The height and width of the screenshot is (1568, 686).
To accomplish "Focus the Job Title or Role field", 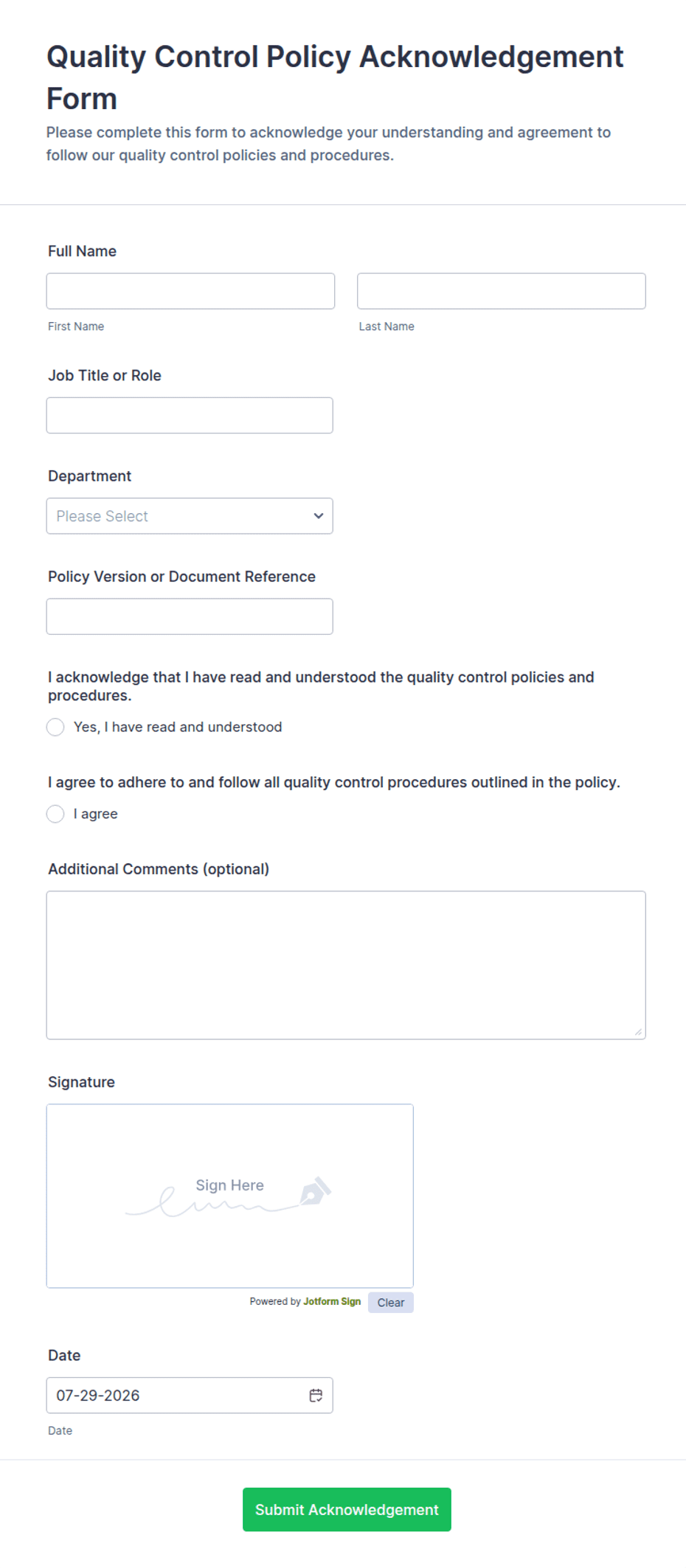I will [x=190, y=416].
